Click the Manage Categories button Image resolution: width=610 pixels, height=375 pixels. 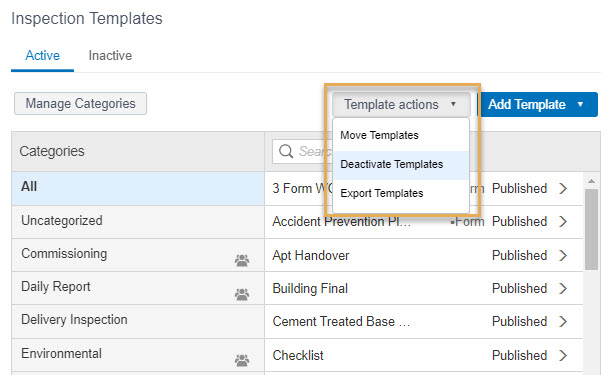click(81, 103)
